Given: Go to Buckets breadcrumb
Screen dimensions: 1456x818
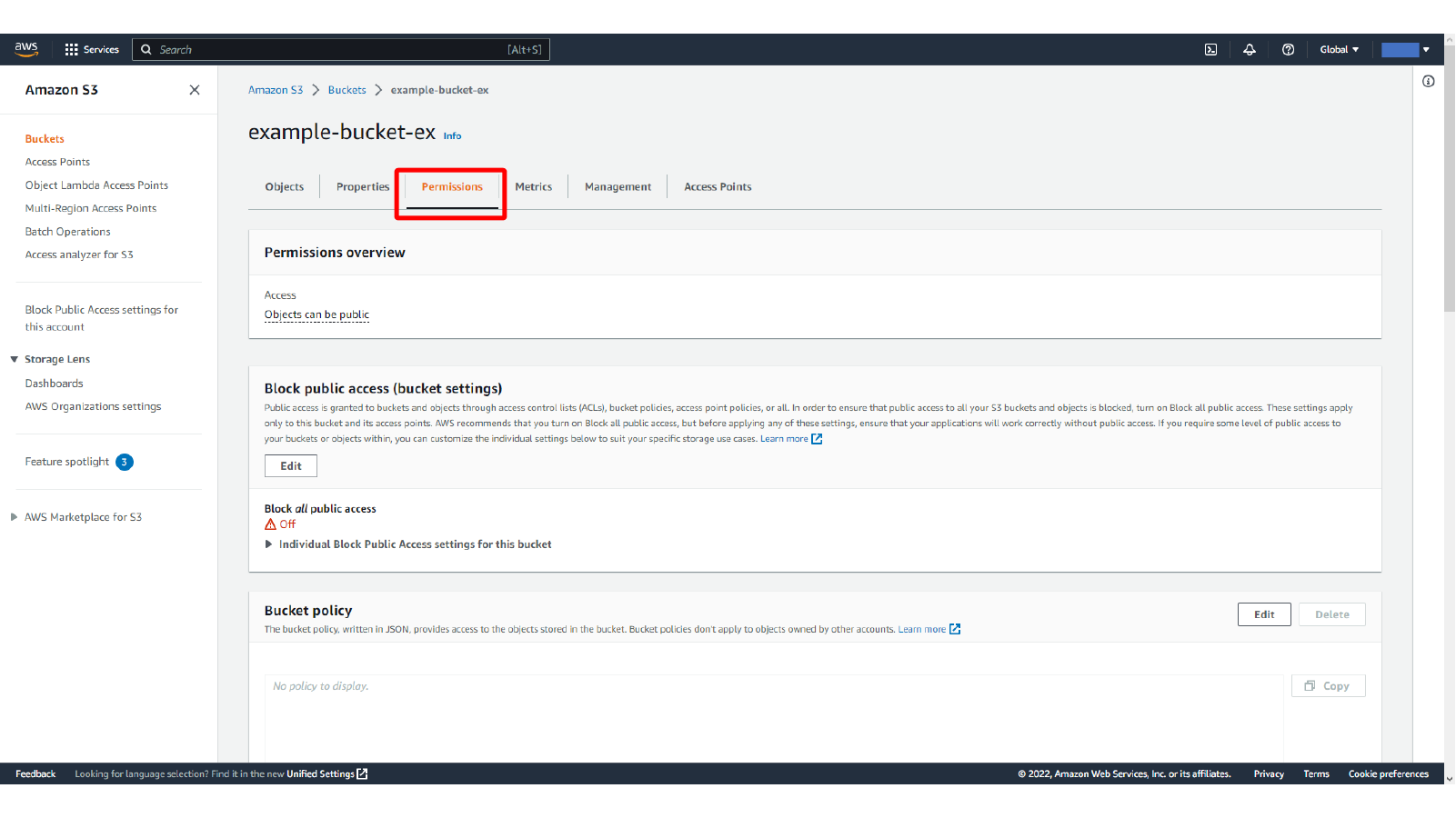Looking at the screenshot, I should point(347,90).
